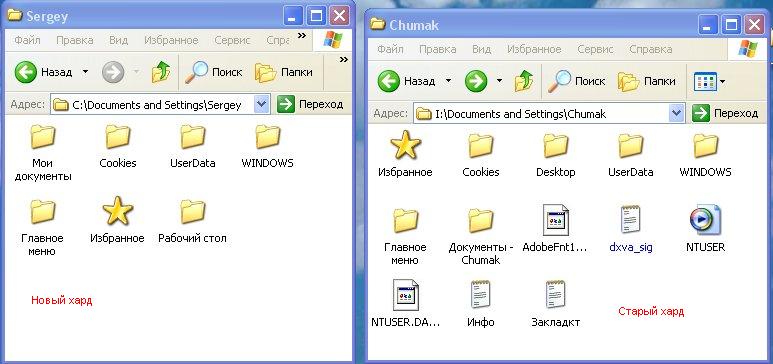Click Поиск in Chumak window toolbar

pyautogui.click(x=577, y=81)
